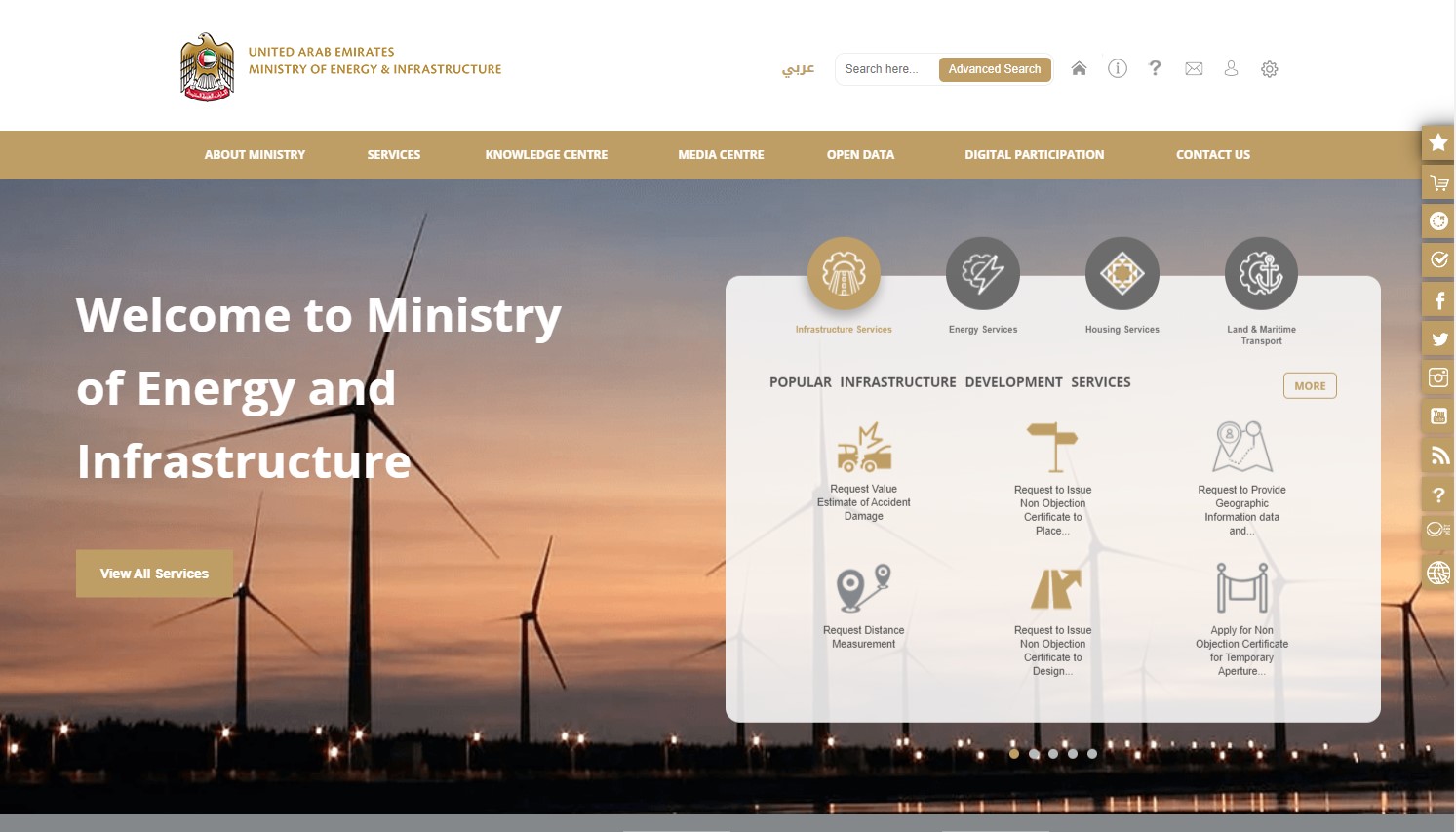Click the View All Services button
The height and width of the screenshot is (832, 1456).
[x=154, y=574]
